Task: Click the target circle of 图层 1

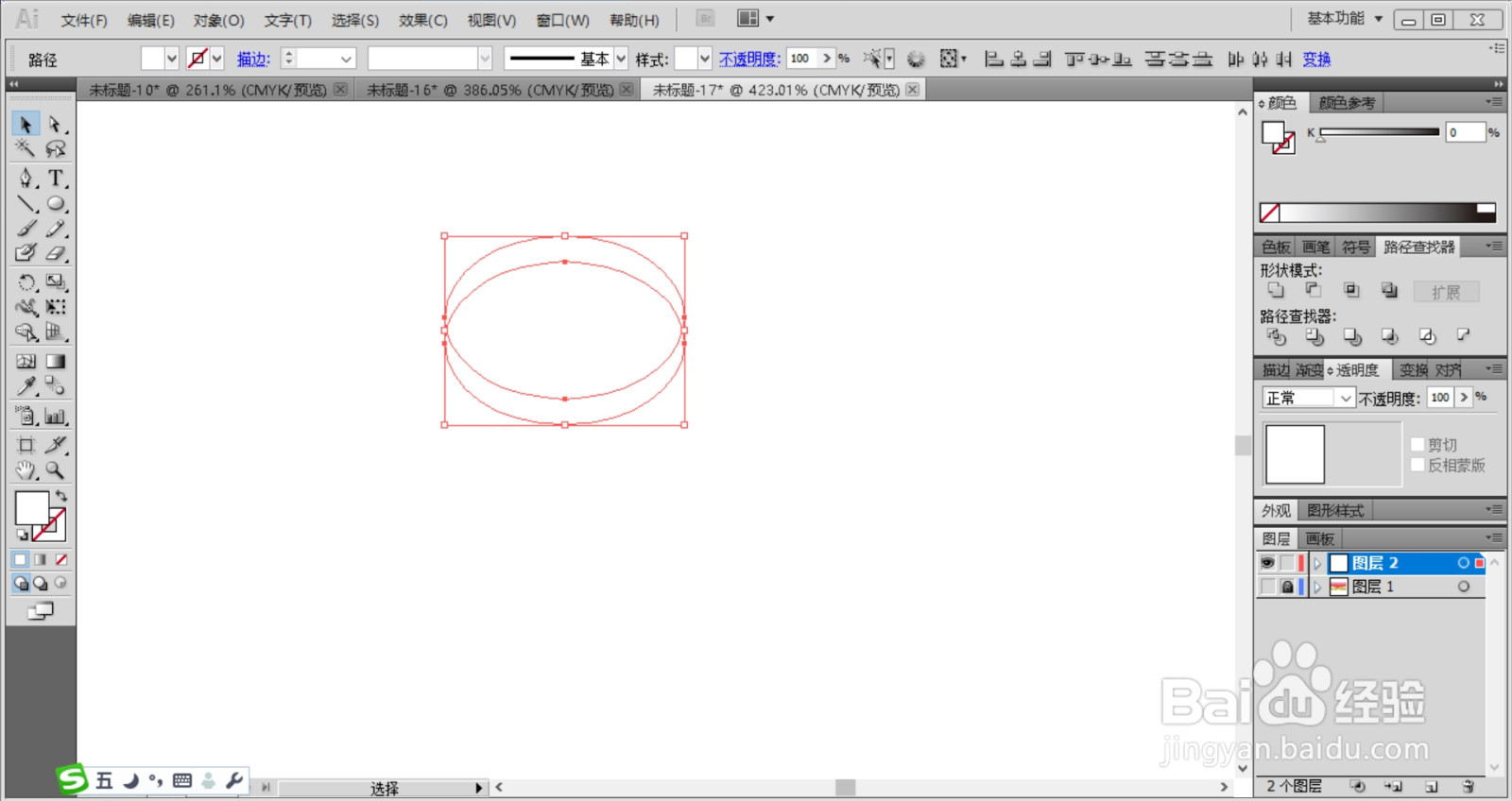Action: (x=1464, y=587)
